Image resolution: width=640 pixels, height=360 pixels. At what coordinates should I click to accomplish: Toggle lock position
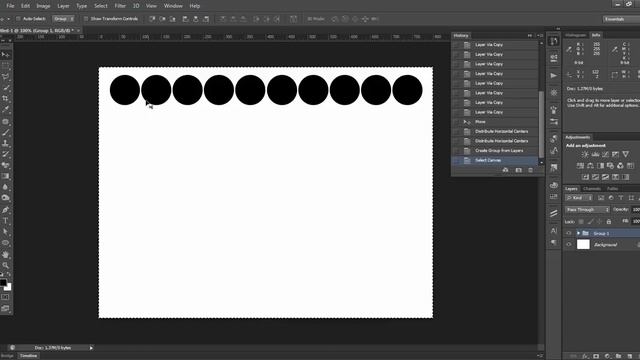(599, 222)
